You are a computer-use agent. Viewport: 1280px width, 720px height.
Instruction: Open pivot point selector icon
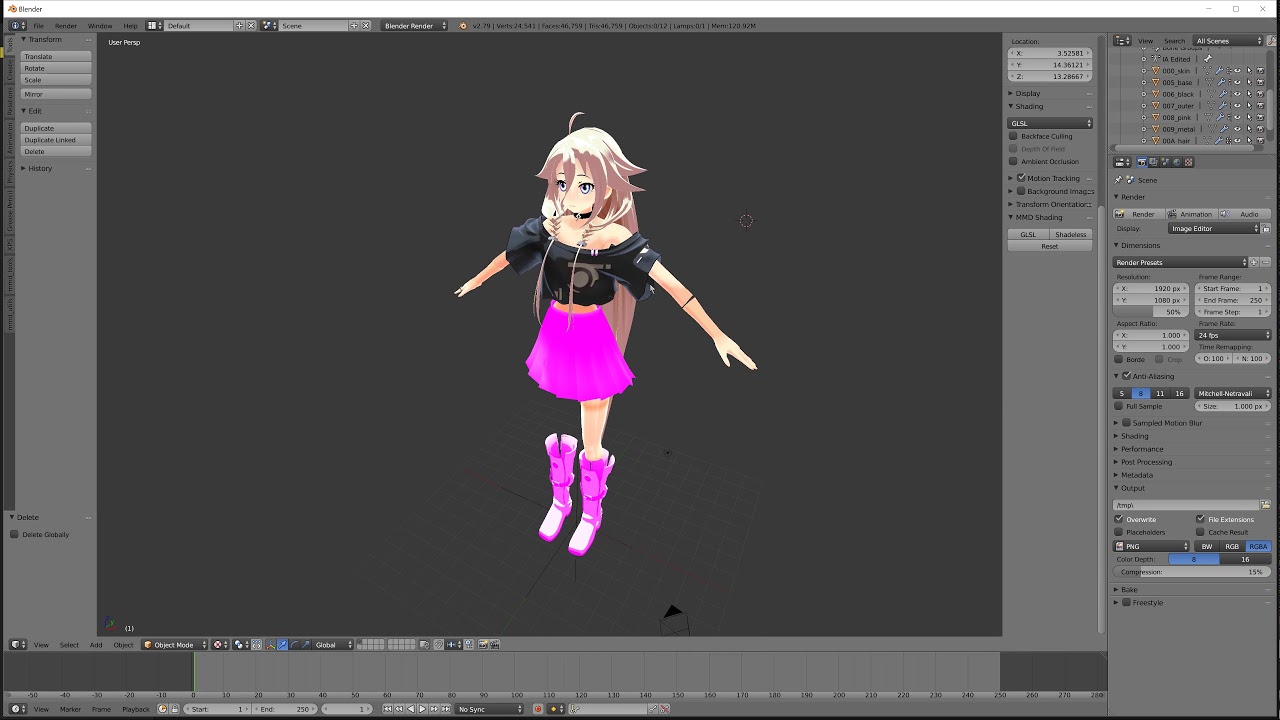click(241, 645)
